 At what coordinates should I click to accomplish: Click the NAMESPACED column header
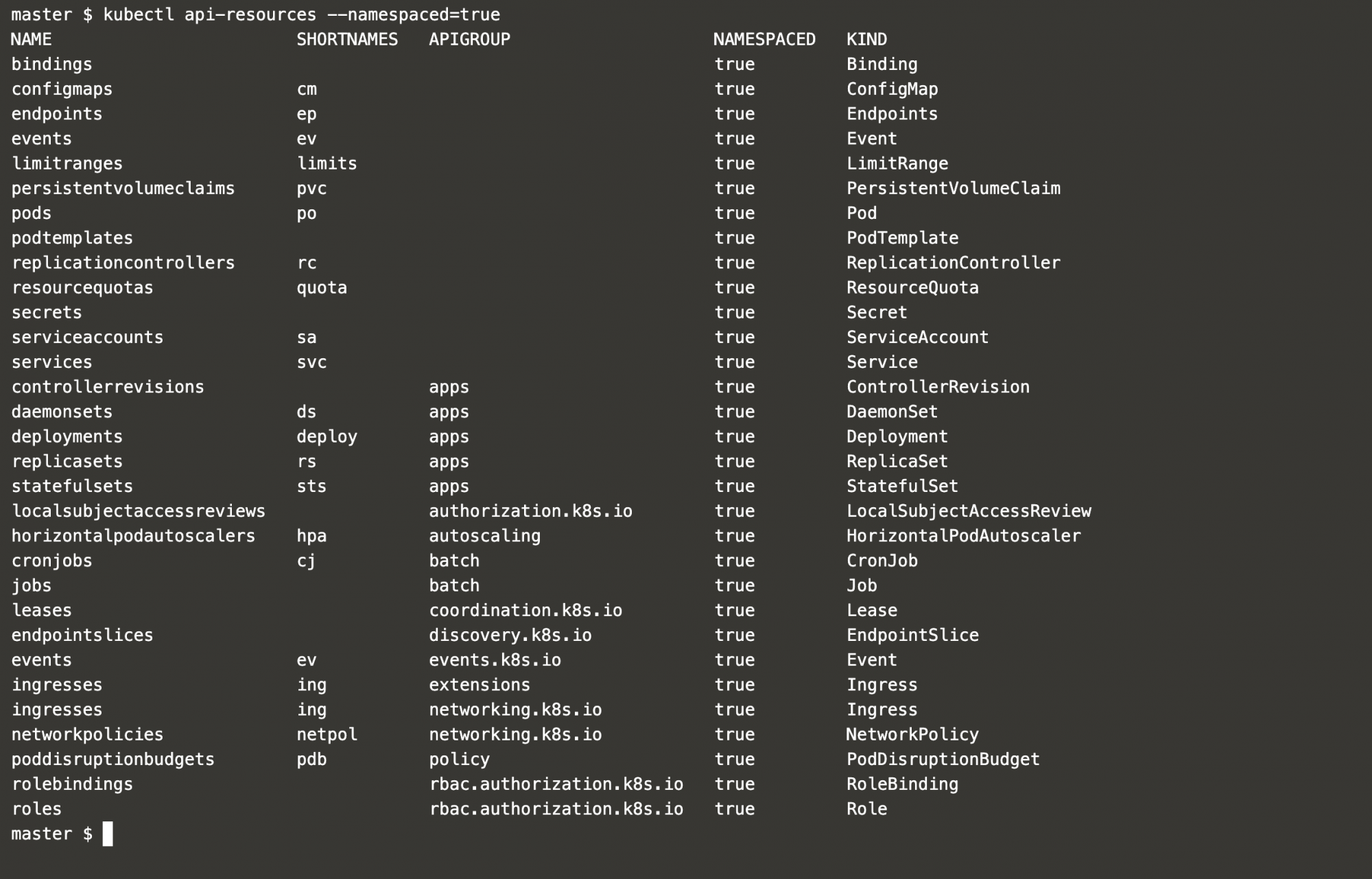(764, 39)
